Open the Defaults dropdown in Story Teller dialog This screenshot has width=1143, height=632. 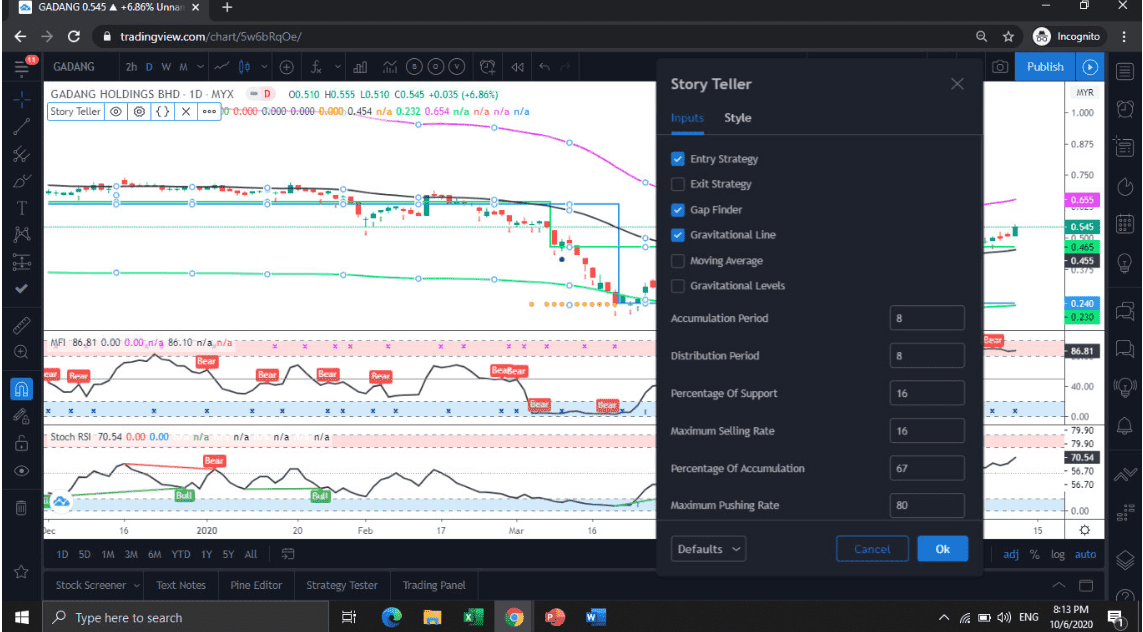point(708,549)
